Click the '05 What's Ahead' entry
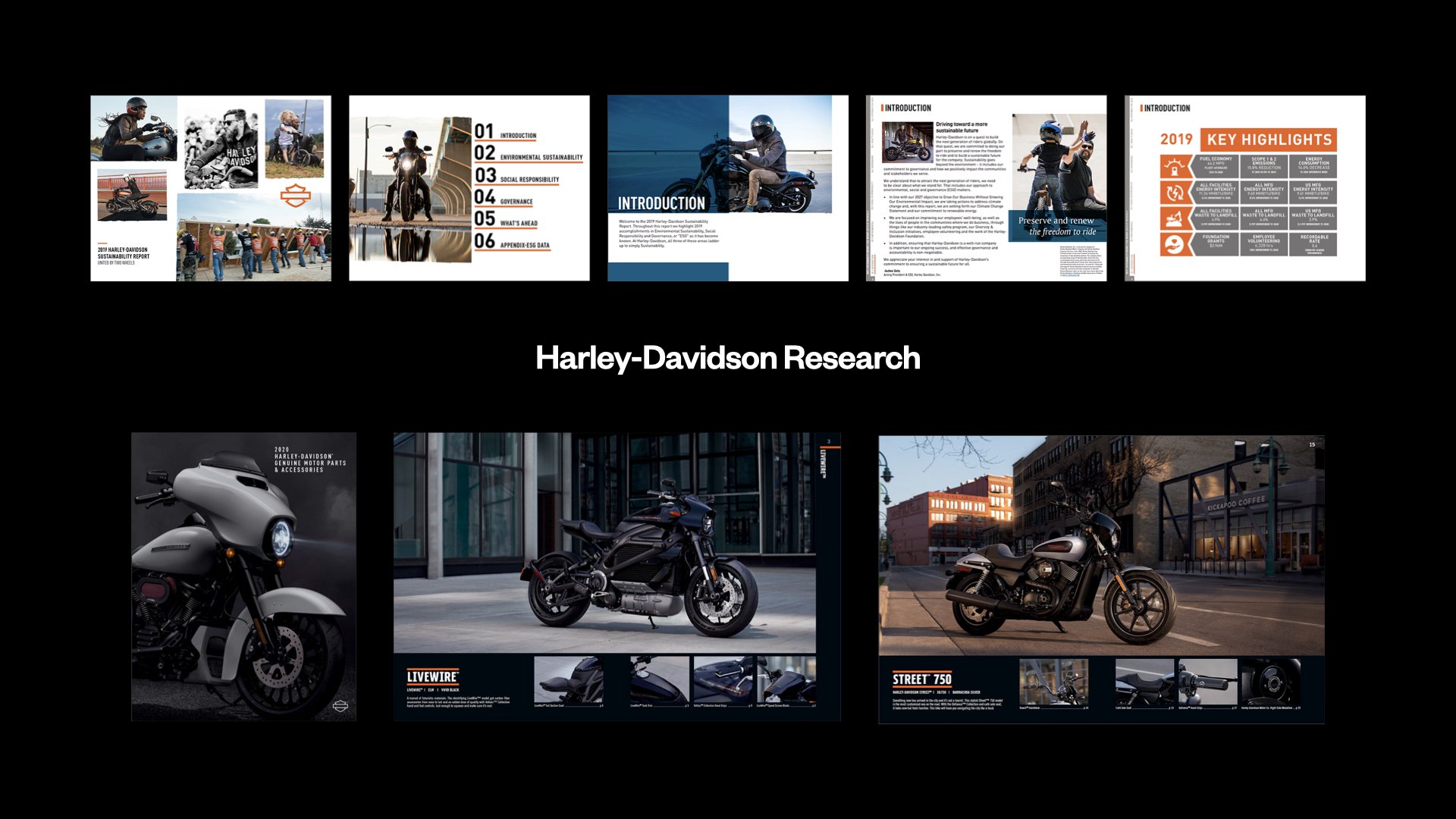Screen dimensions: 1456x819 507,220
